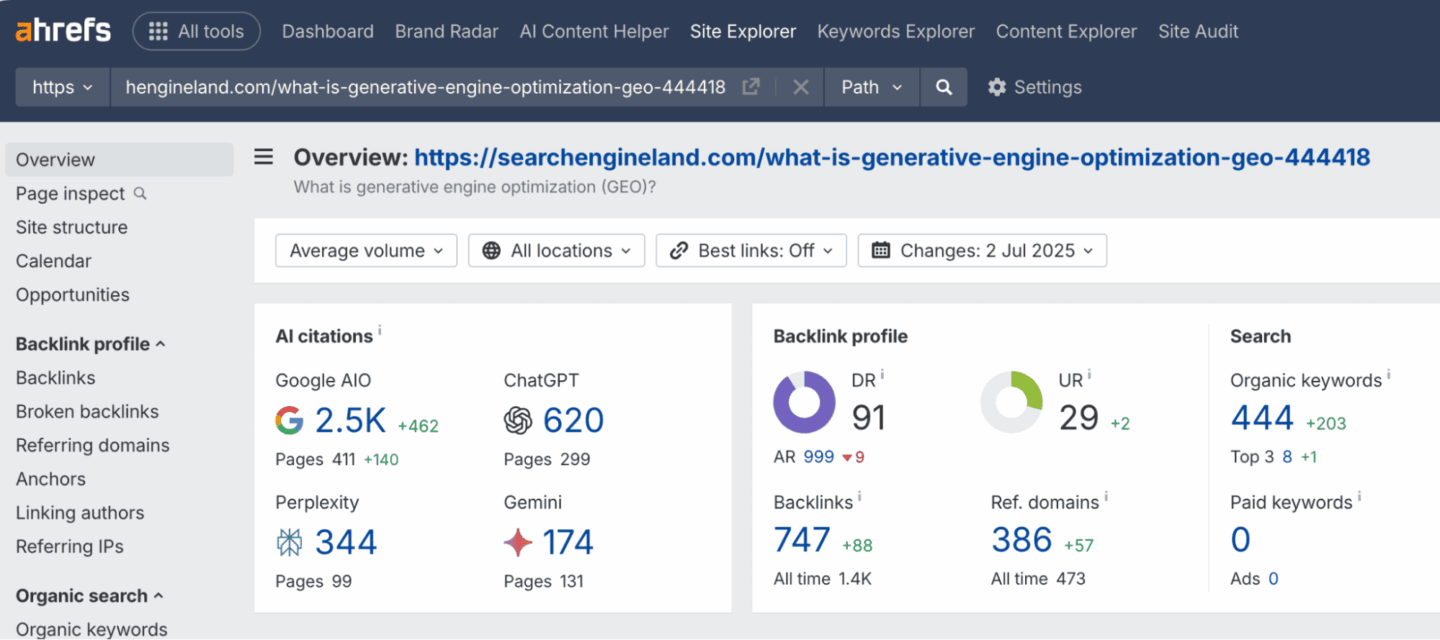Viewport: 1440px width, 640px height.
Task: Open Referring IPs report
Action: tap(70, 546)
